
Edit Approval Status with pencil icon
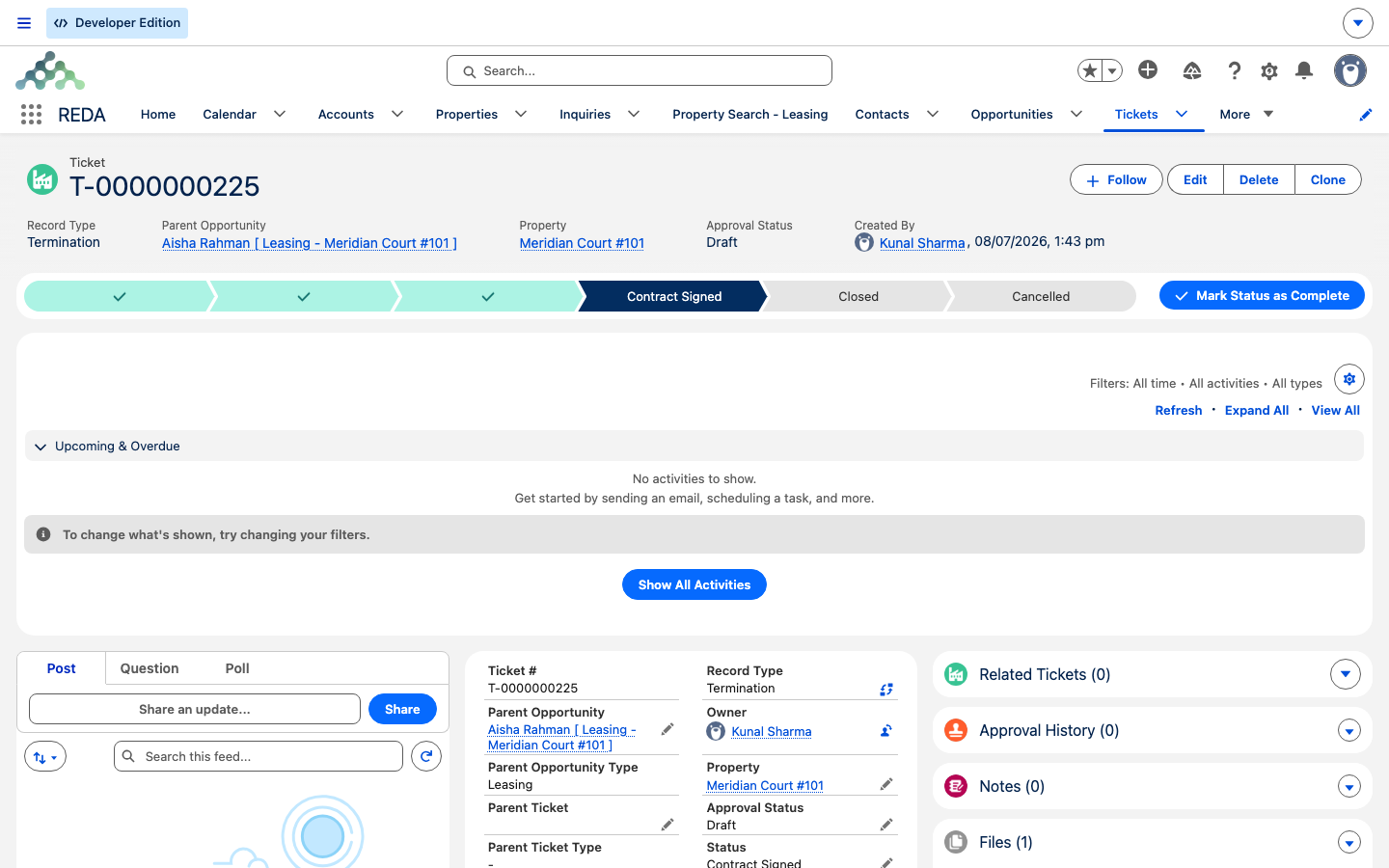pos(886,825)
